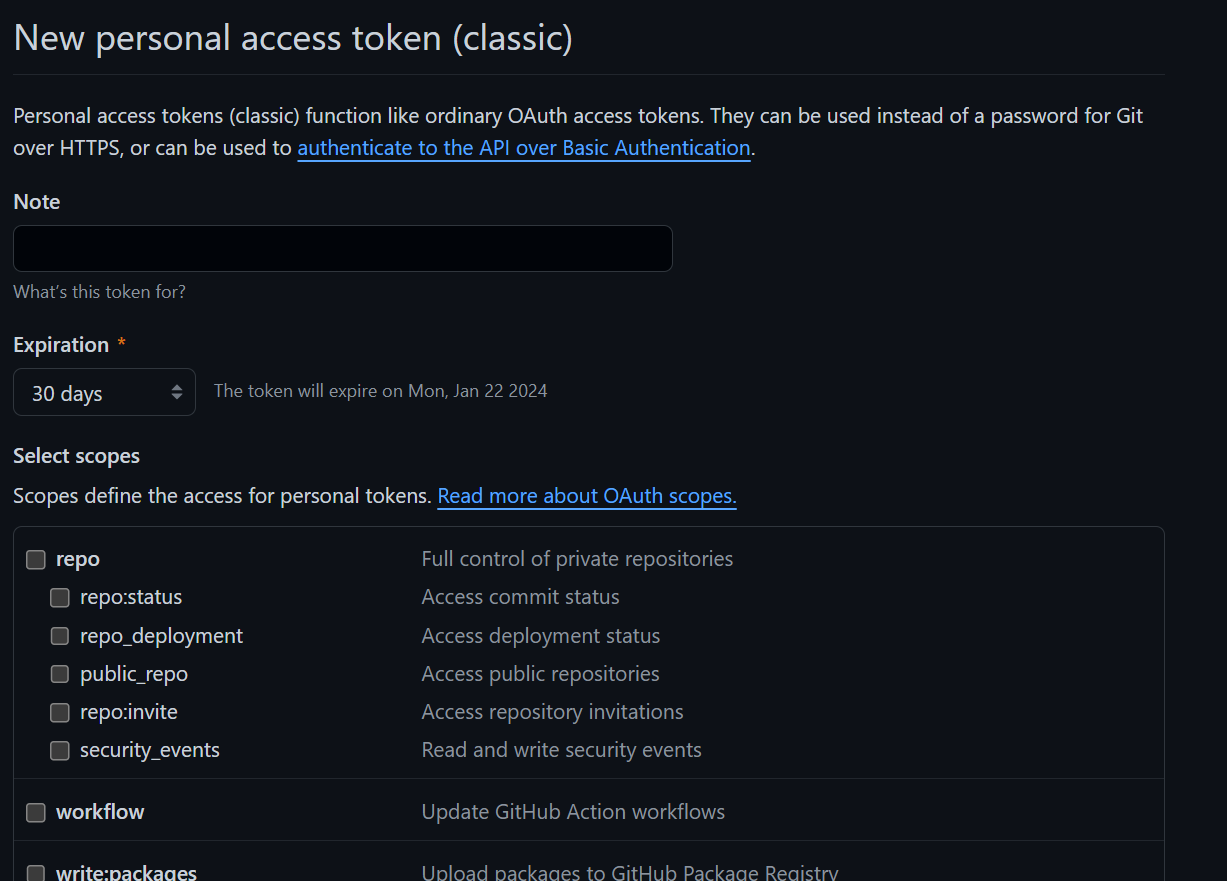Click the Expiration label text
This screenshot has height=881, width=1227.
pyautogui.click(x=61, y=345)
